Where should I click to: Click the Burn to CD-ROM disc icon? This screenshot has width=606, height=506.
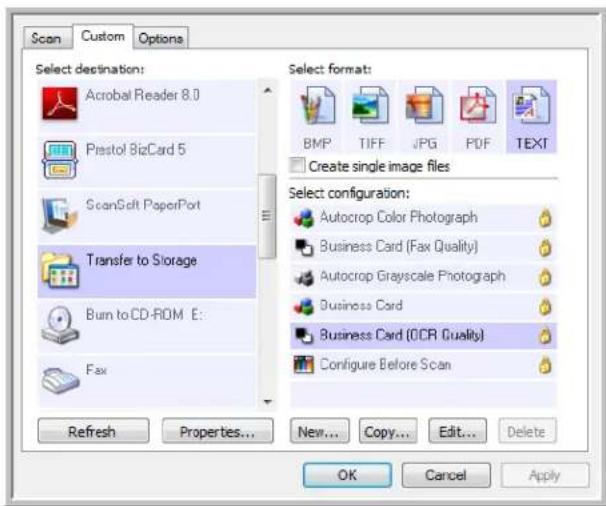[60, 325]
